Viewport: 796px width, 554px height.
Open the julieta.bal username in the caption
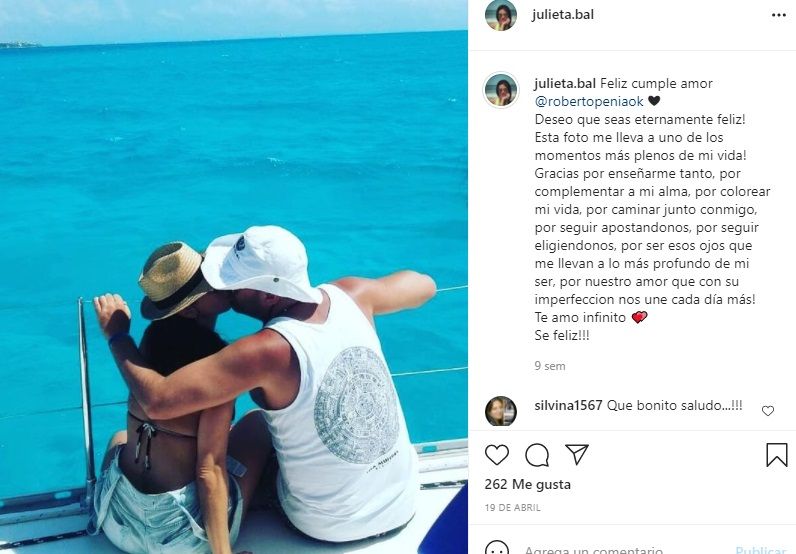click(565, 83)
